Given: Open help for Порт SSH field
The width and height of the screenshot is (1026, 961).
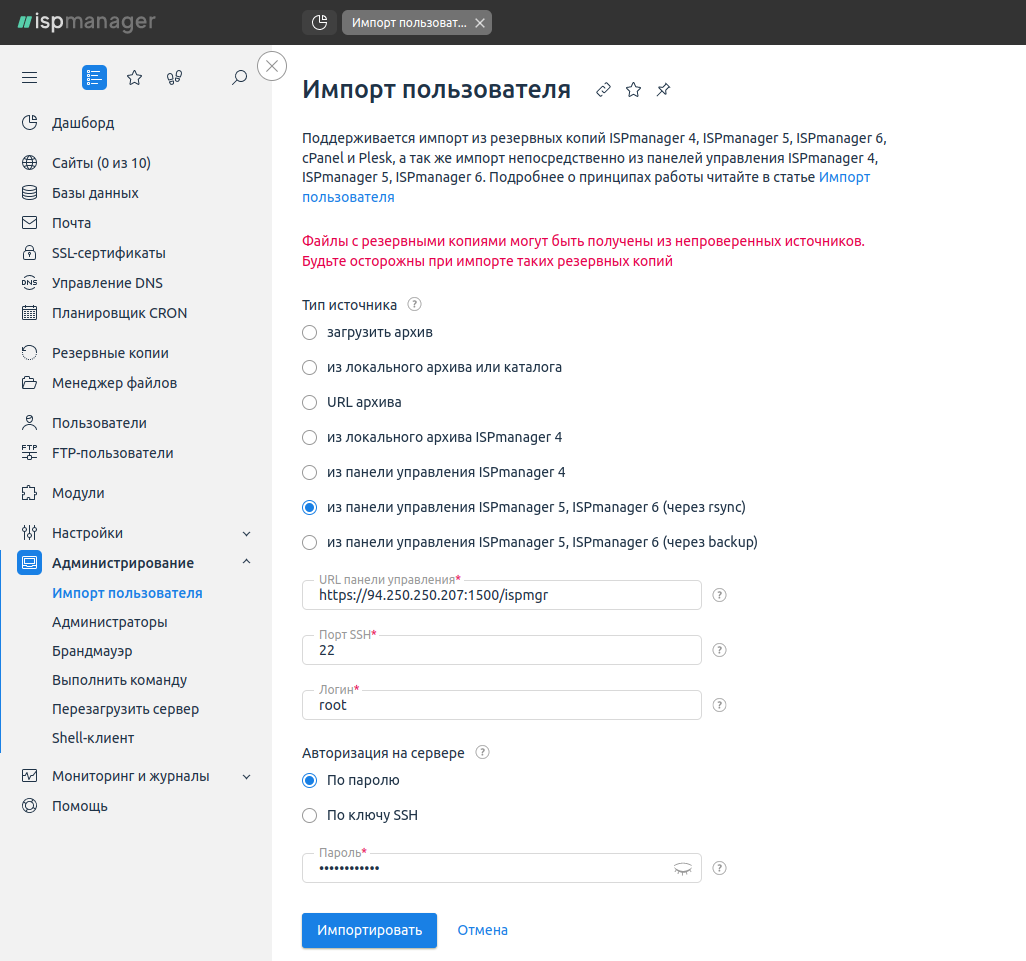Looking at the screenshot, I should pos(719,650).
